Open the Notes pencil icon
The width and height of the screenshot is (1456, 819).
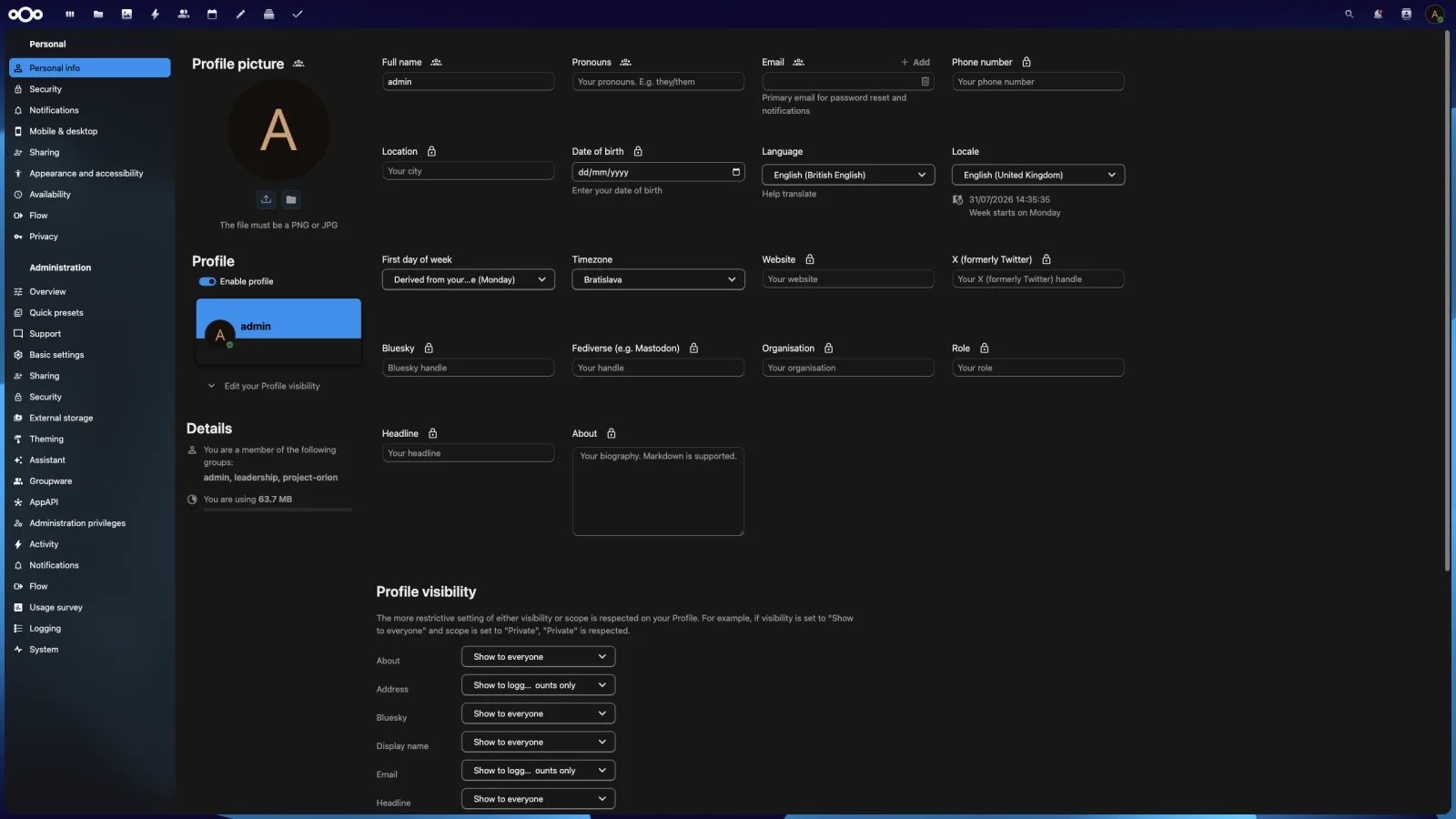(x=240, y=14)
